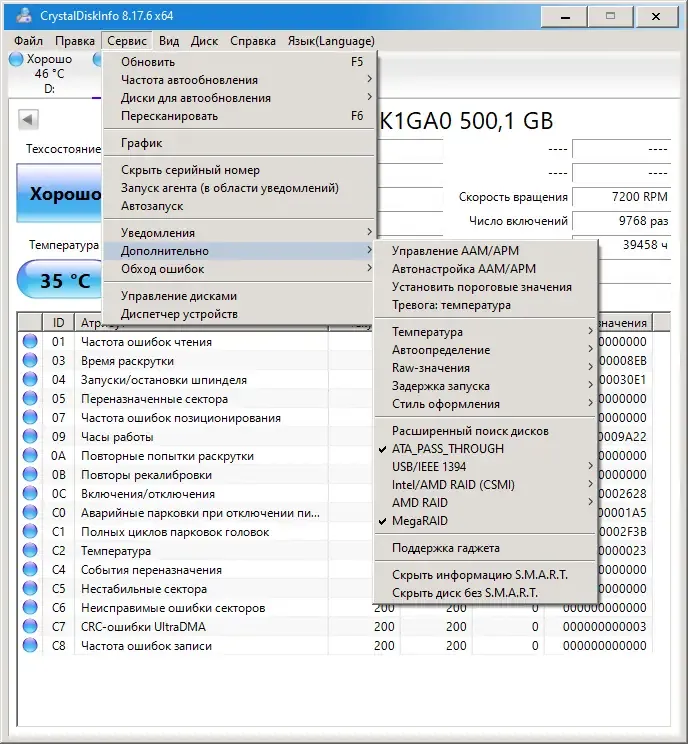Expand the Диски для автообновления submenu
The height and width of the screenshot is (744, 688).
239,98
